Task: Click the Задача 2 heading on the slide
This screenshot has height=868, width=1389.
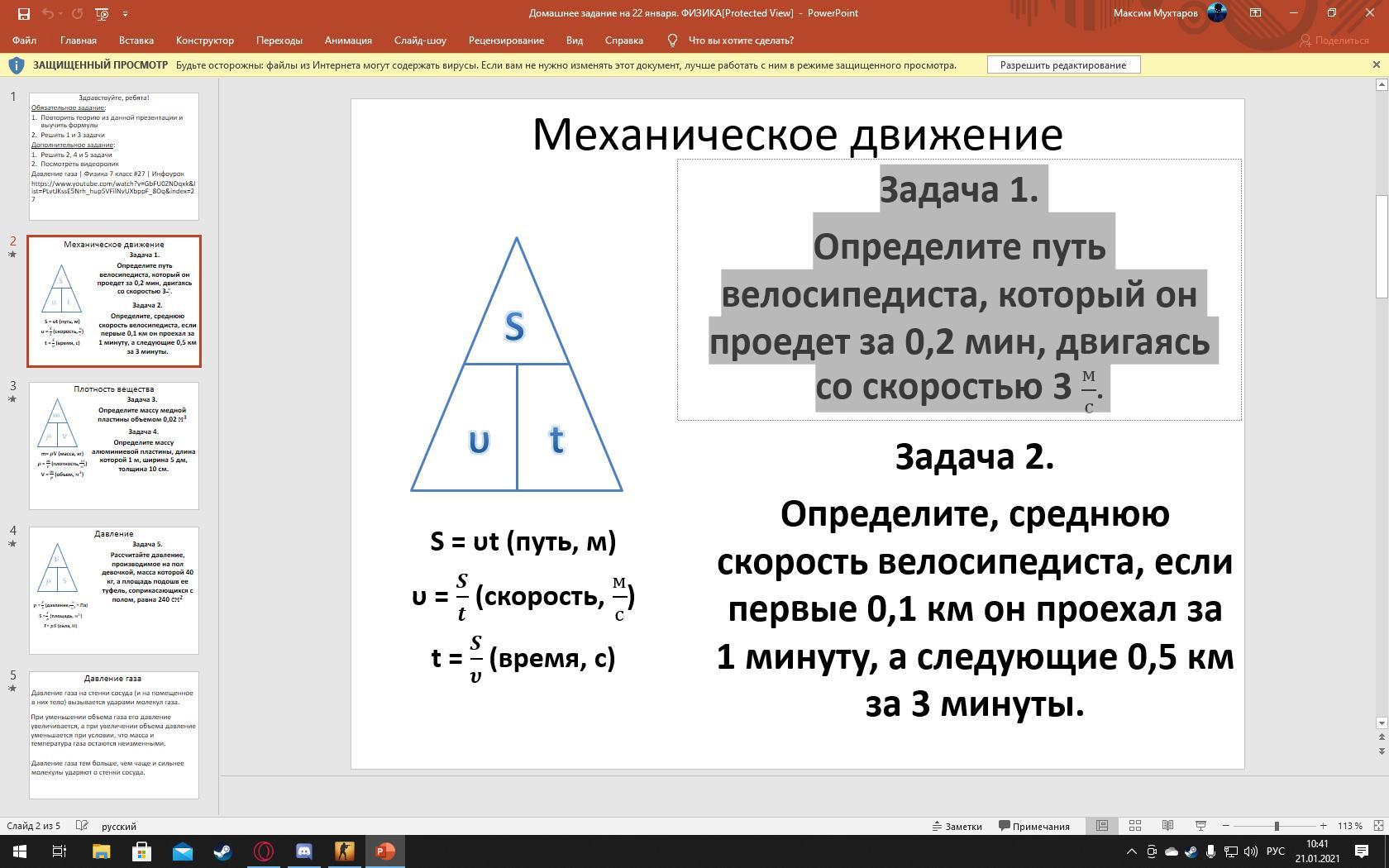Action: [x=975, y=456]
